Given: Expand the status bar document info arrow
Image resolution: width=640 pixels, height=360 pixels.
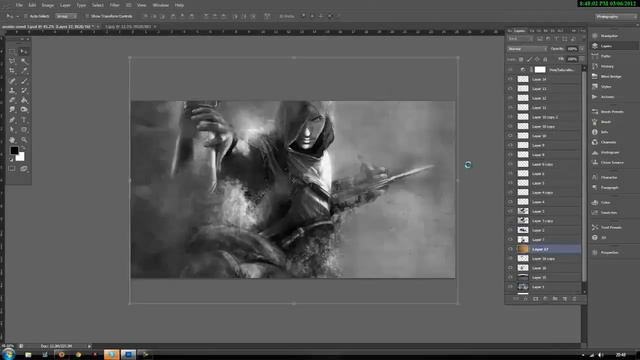Looking at the screenshot, I should (89, 346).
